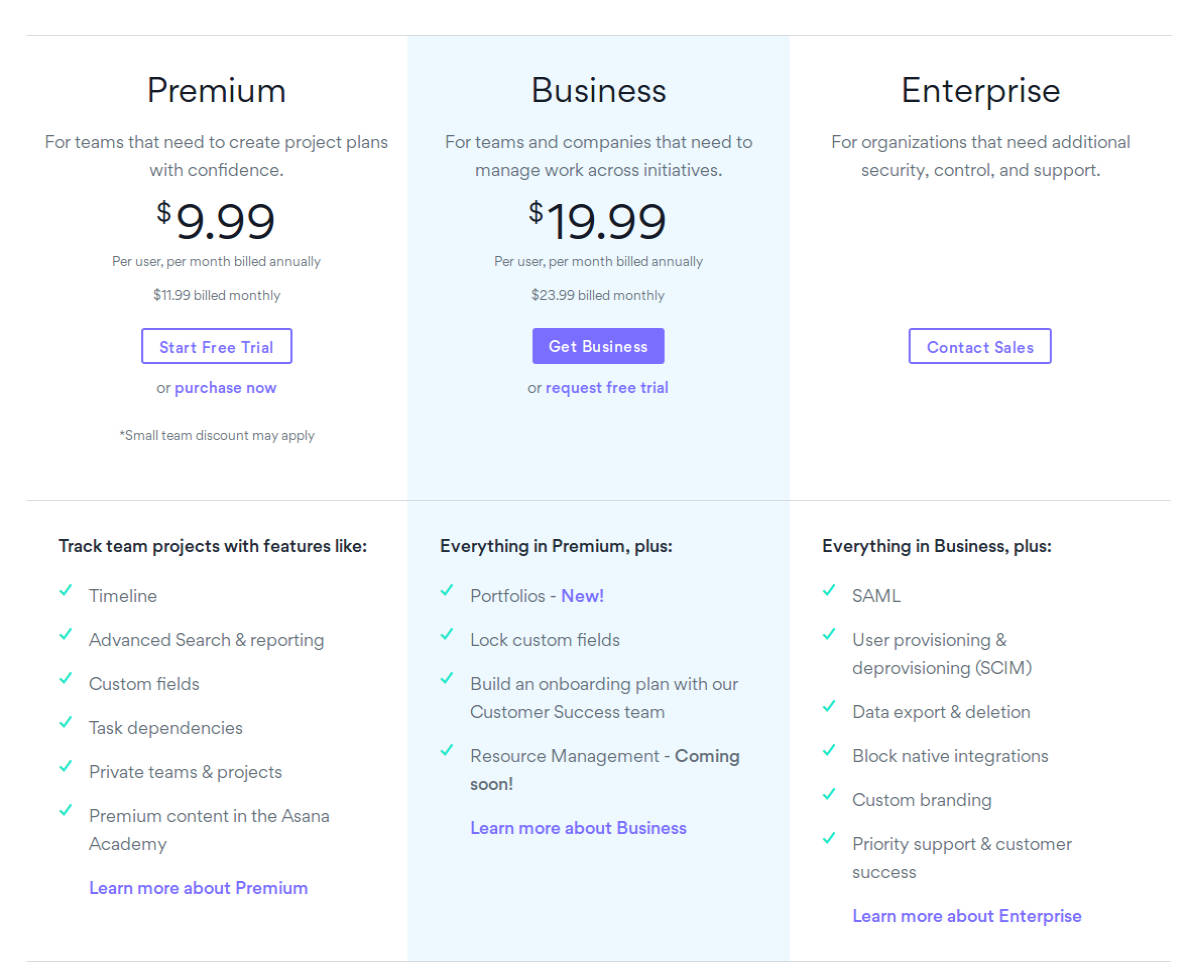This screenshot has height=978, width=1195.
Task: Select the checkmark beside Task dependencies
Action: pyautogui.click(x=66, y=724)
